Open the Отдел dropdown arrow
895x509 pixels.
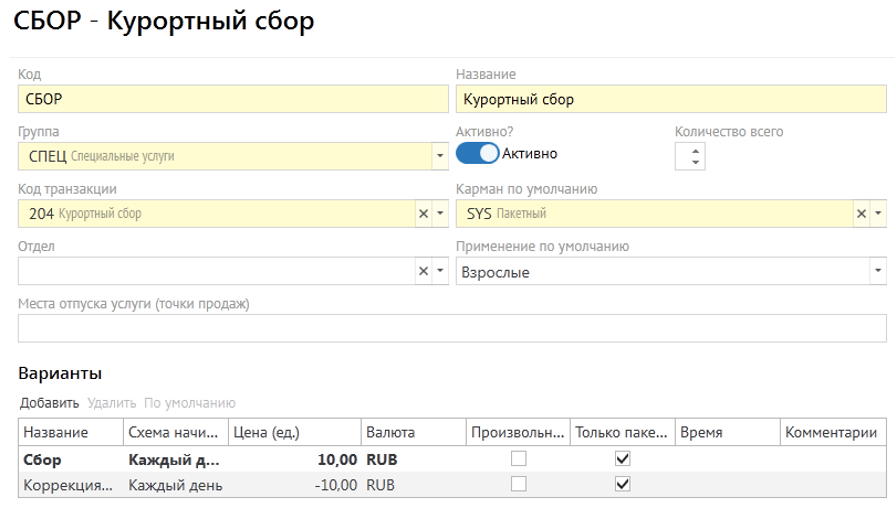440,271
